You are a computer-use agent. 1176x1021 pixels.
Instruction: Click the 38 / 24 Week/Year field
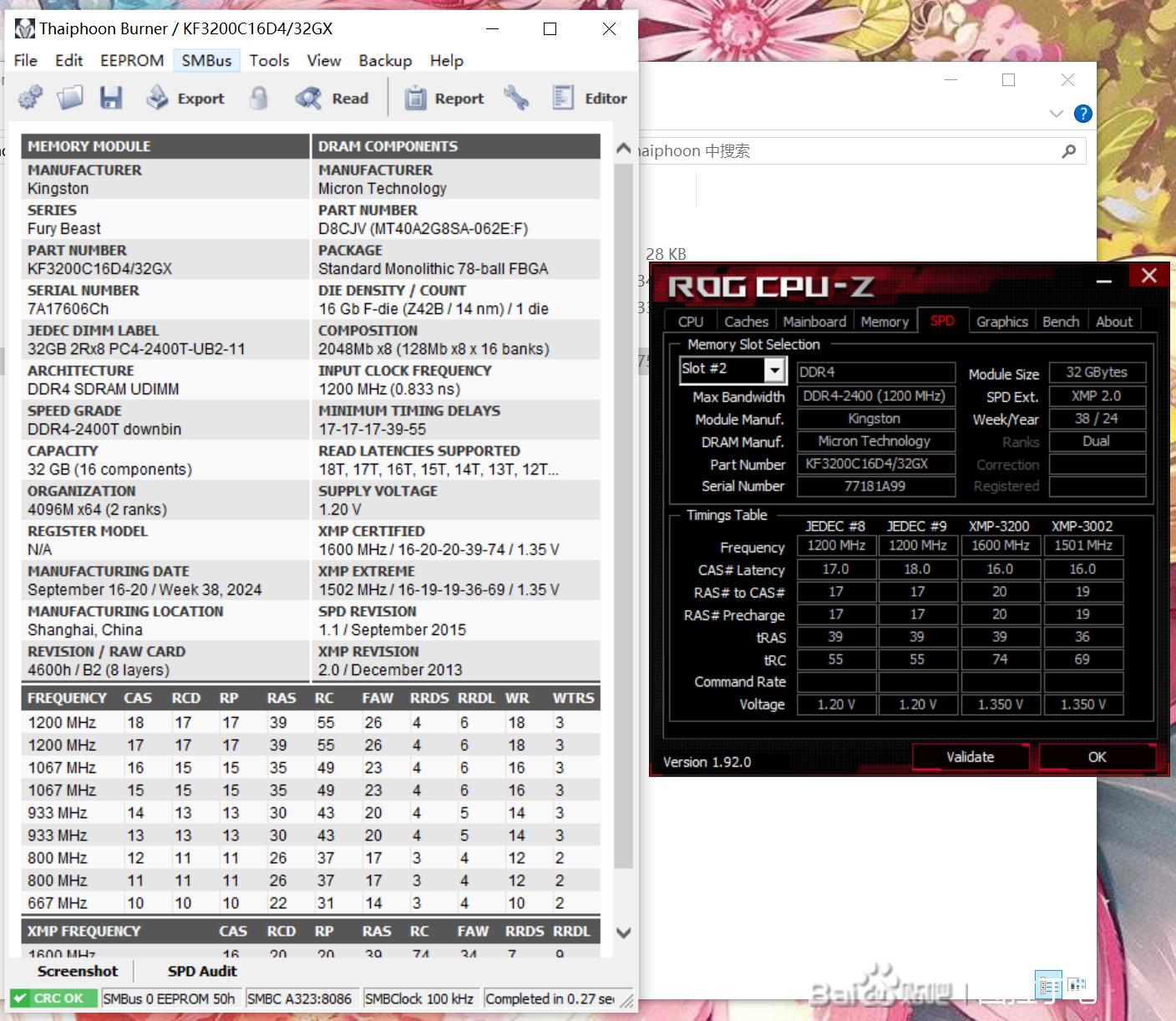tap(1097, 419)
